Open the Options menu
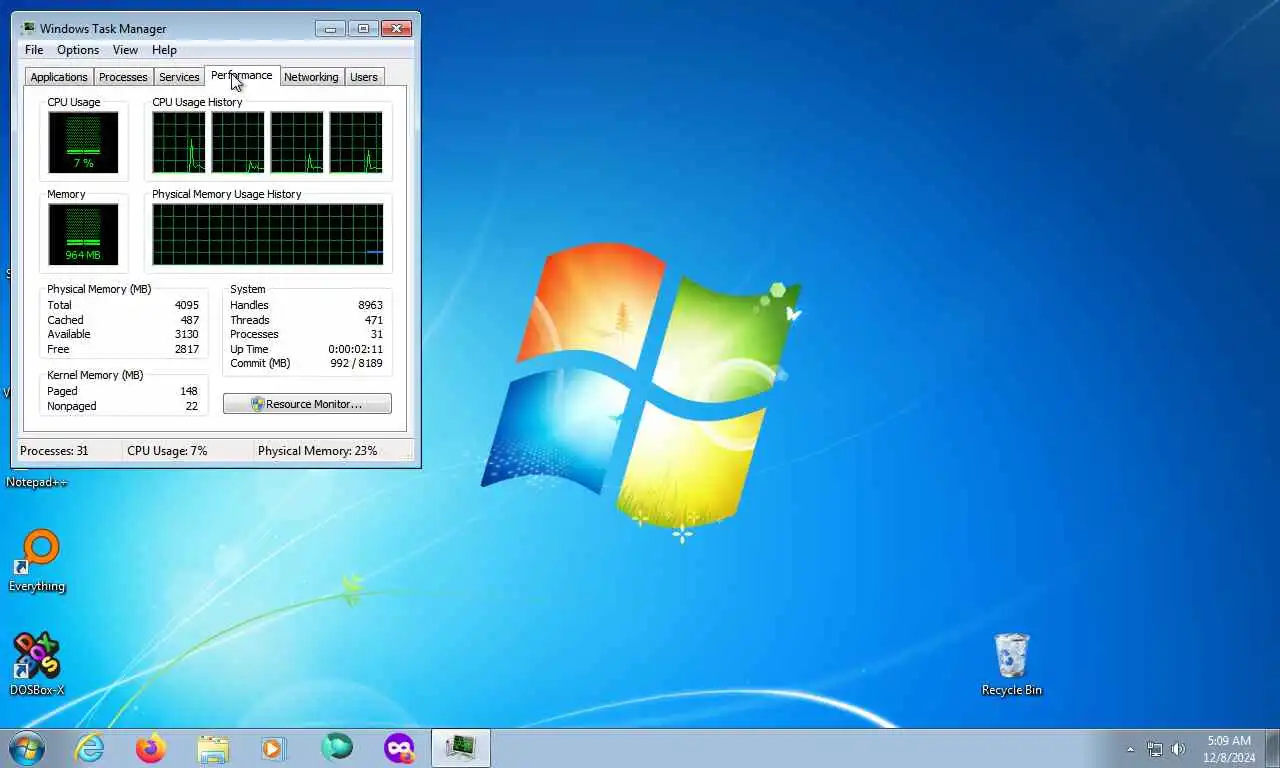 [x=78, y=50]
